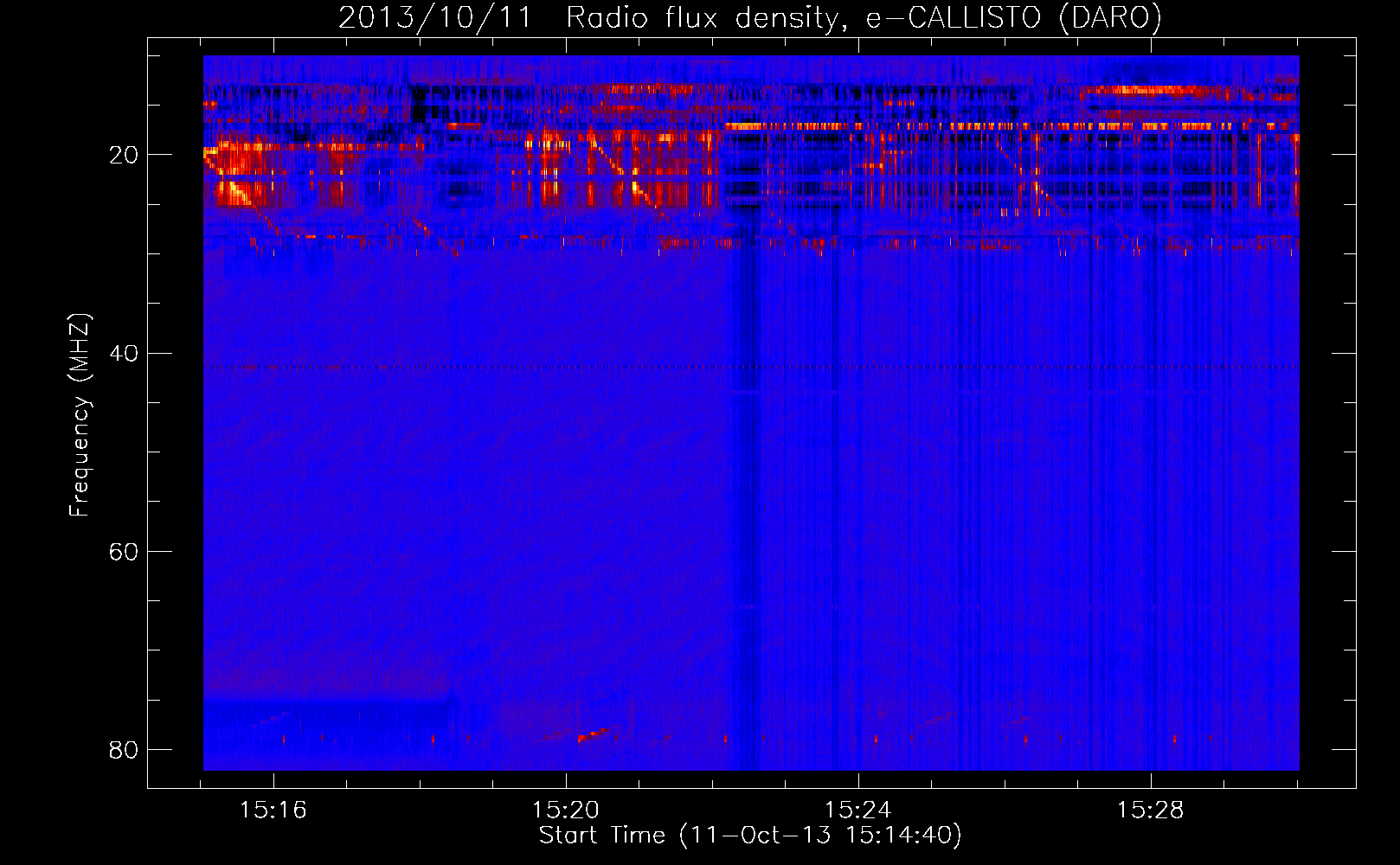This screenshot has width=1400, height=865.
Task: Click the '15:28' time tick label
Action: [x=1151, y=811]
